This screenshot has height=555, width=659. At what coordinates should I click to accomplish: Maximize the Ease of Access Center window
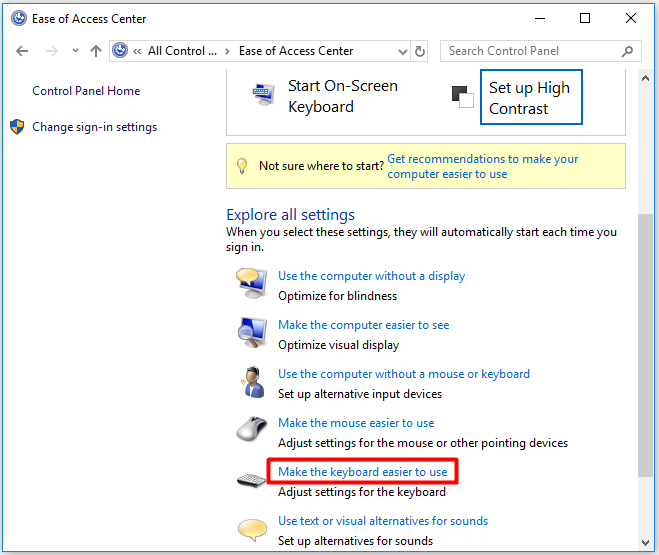585,18
